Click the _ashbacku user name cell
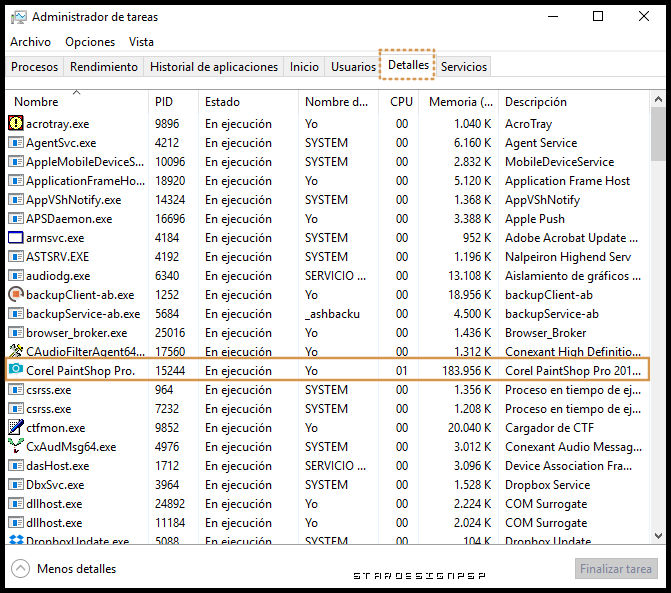 tap(332, 314)
